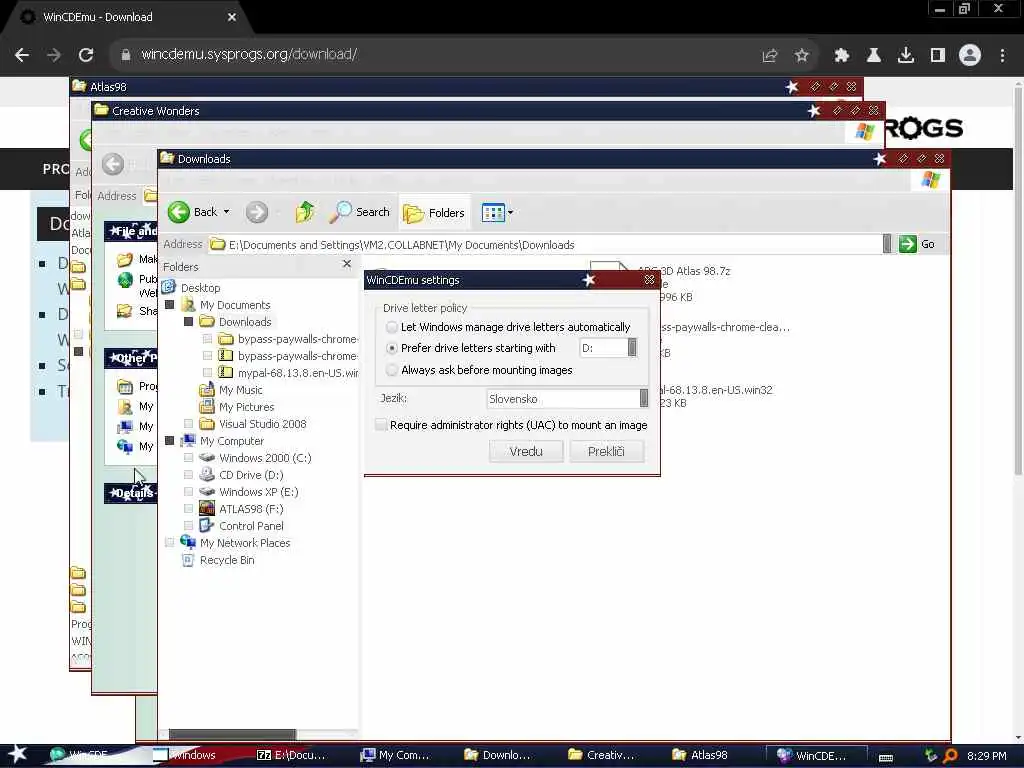Image resolution: width=1024 pixels, height=768 pixels.
Task: Open Chrome three-dot menu
Action: pos(1002,56)
